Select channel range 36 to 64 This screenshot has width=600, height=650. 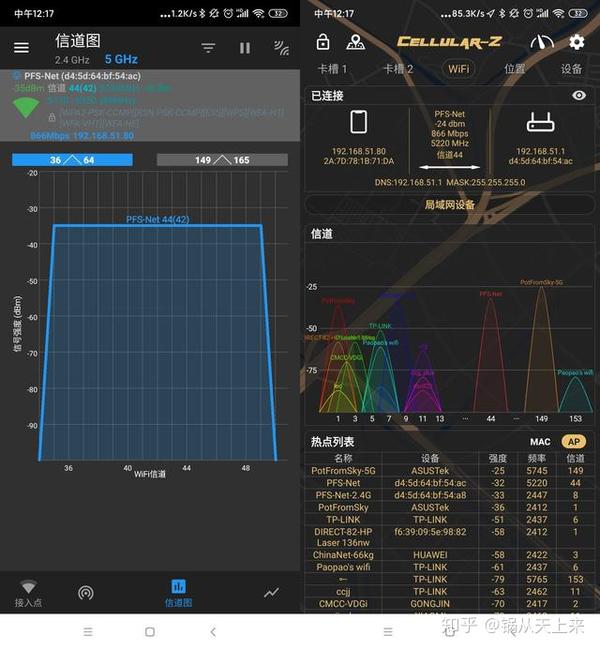pos(72,160)
